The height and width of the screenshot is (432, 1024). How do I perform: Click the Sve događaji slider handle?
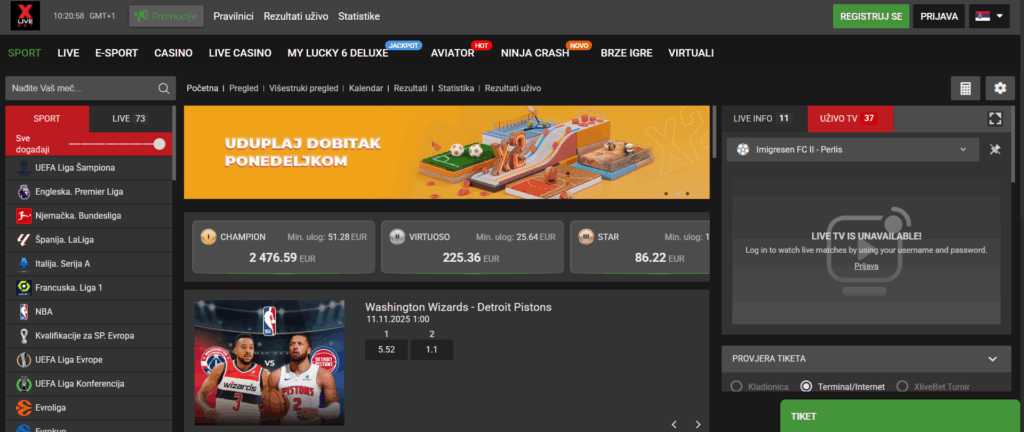(x=159, y=144)
